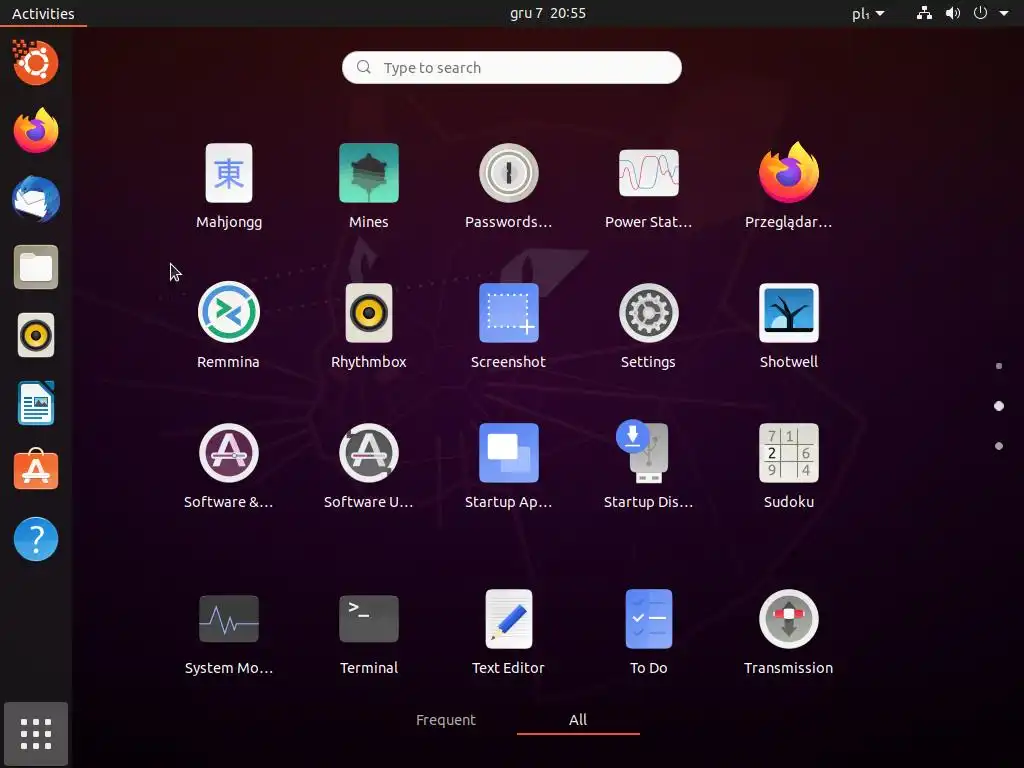Open Remmina remote desktop client
Image resolution: width=1024 pixels, height=768 pixels.
pyautogui.click(x=229, y=325)
